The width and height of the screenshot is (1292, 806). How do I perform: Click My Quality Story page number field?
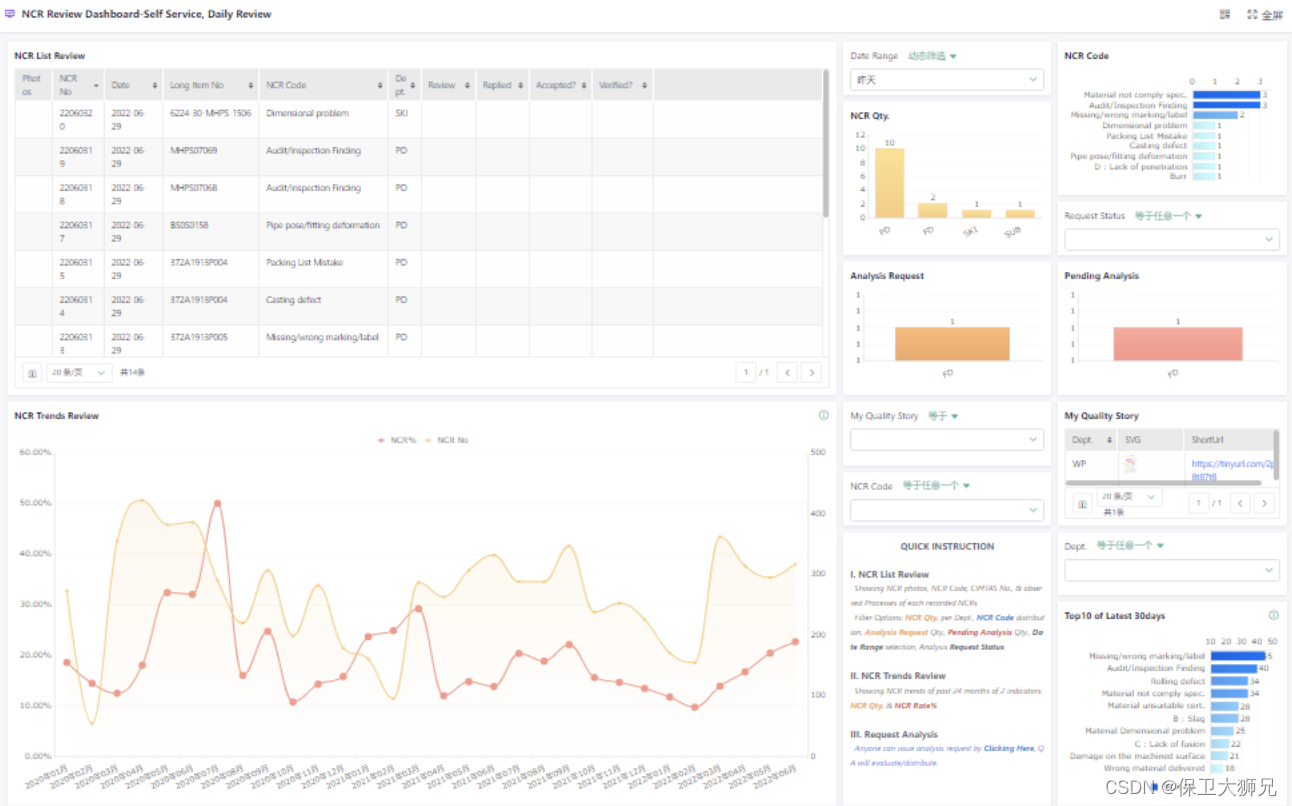click(x=1198, y=503)
